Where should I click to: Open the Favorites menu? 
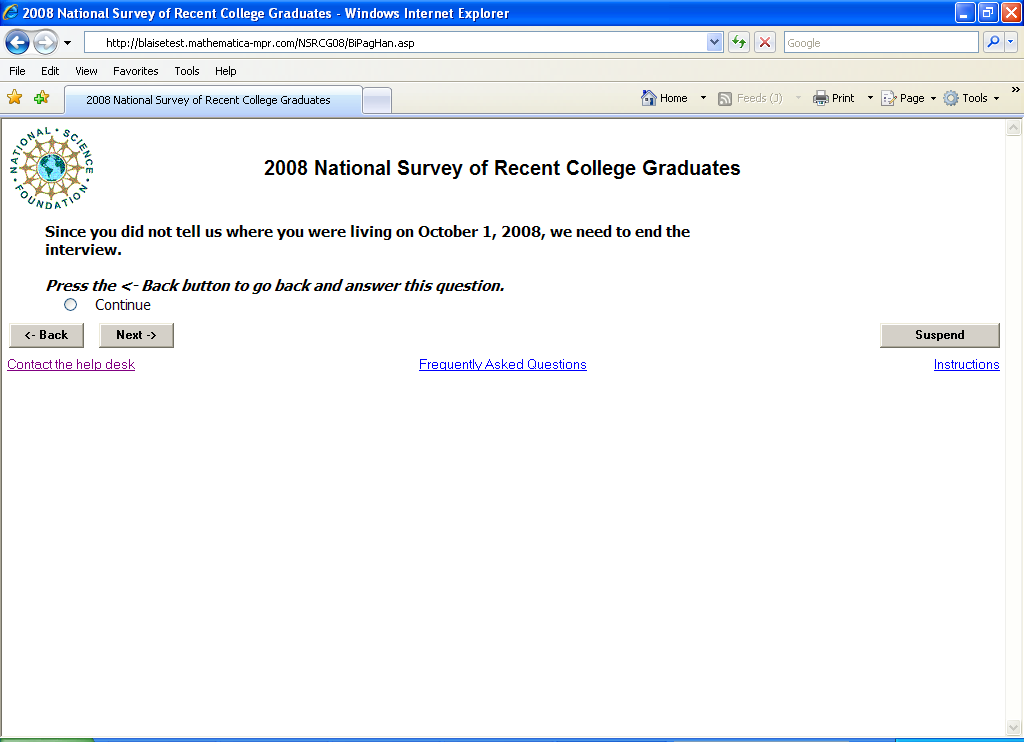135,71
